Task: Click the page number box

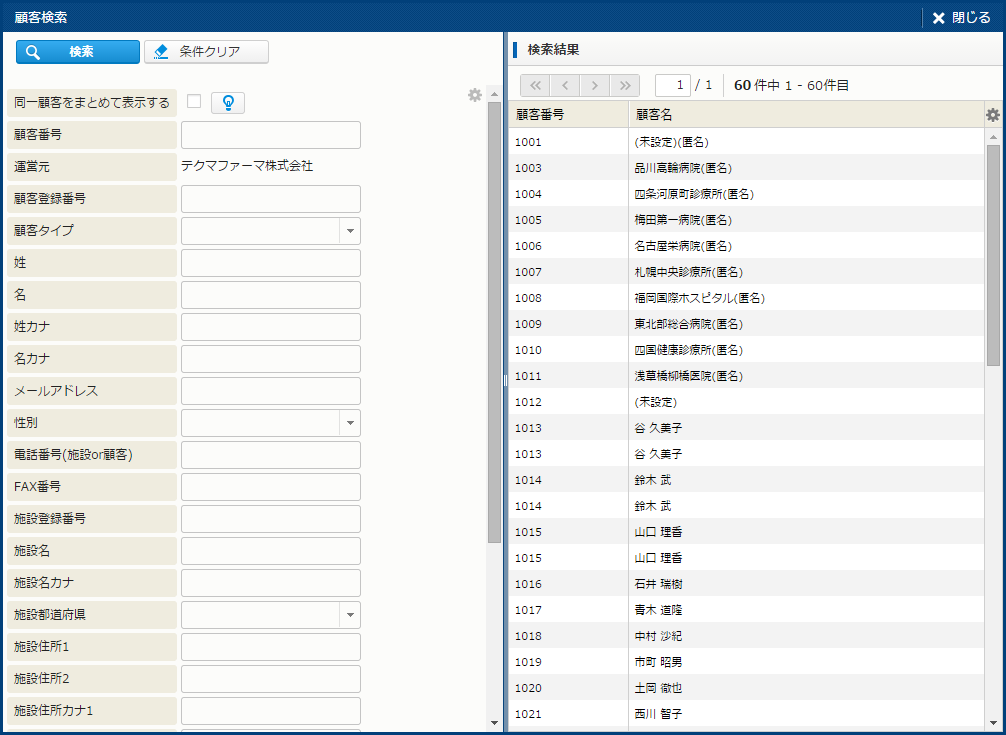Action: 673,85
